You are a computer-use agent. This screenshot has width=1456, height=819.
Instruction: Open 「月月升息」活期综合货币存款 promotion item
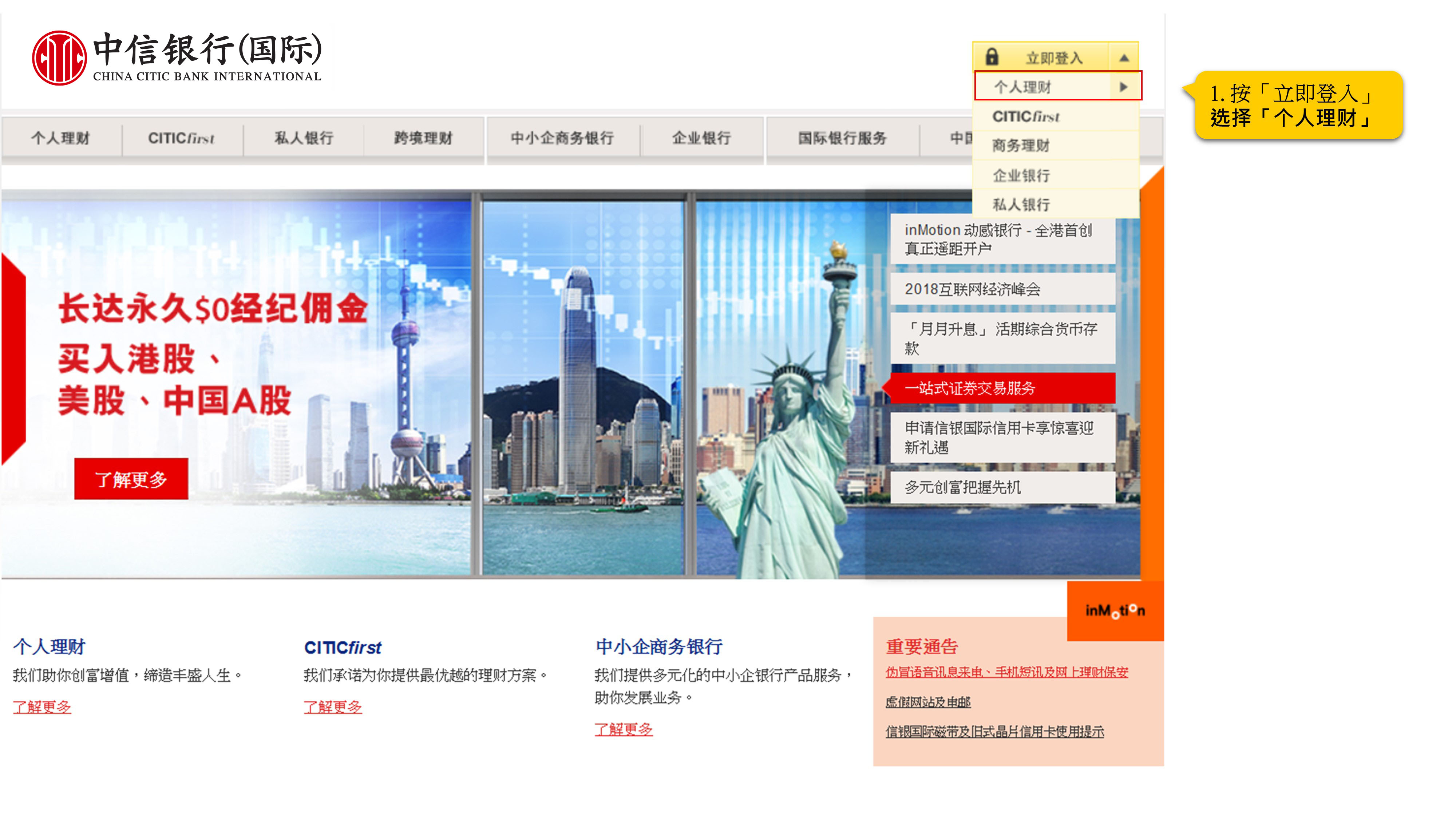click(1003, 338)
